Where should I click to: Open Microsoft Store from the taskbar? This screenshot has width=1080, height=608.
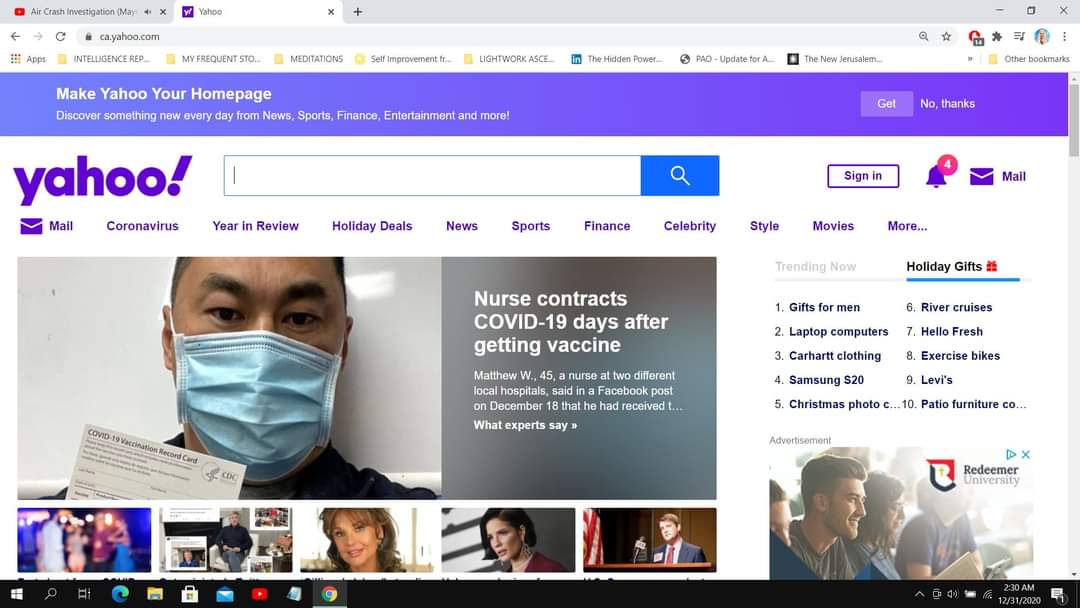pos(189,594)
